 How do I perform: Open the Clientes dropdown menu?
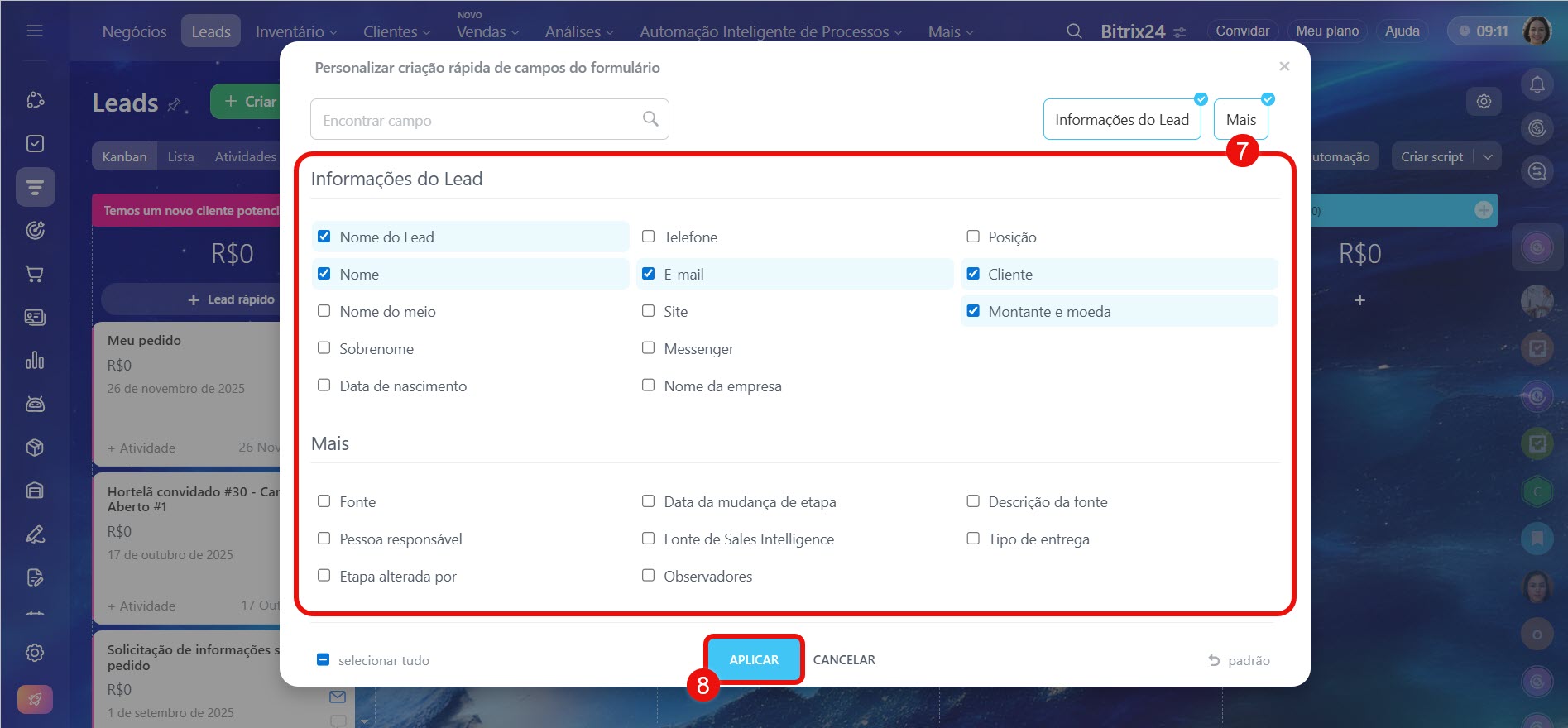(x=396, y=31)
